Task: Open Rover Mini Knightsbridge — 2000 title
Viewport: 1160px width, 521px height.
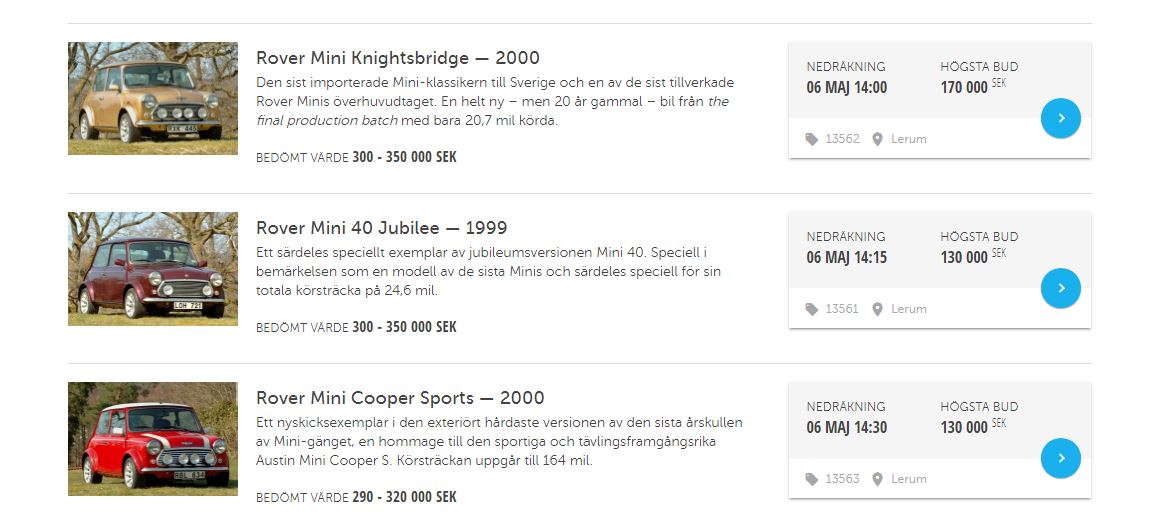Action: [x=397, y=58]
